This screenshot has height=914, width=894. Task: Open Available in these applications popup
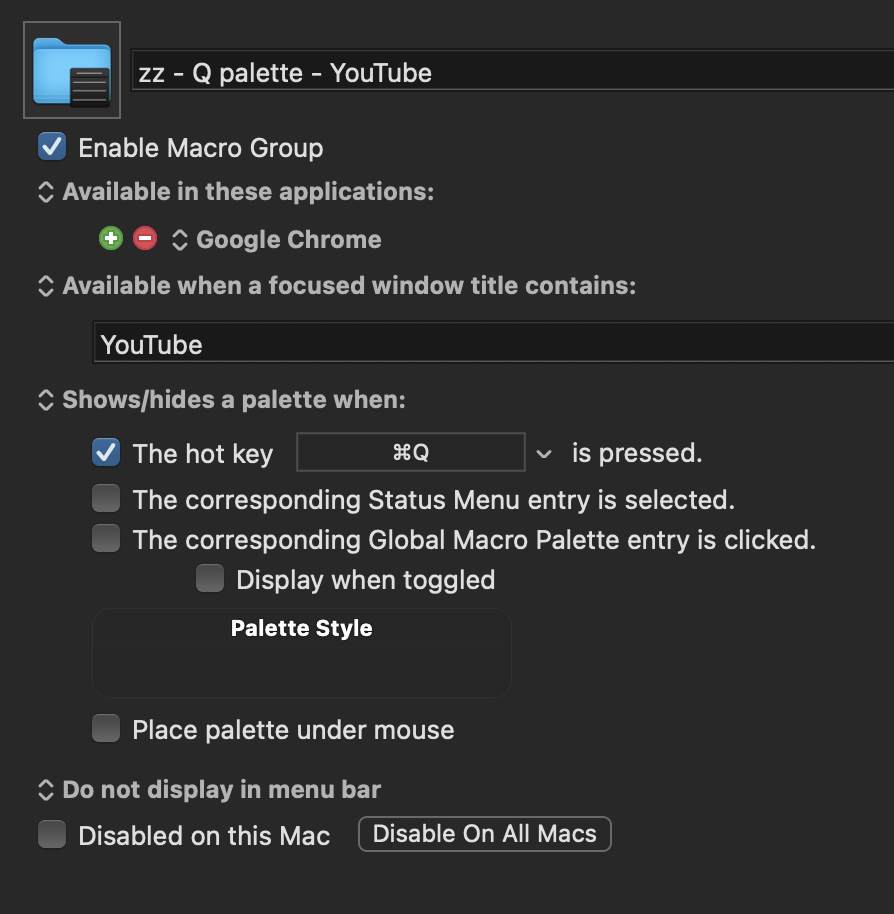[46, 192]
